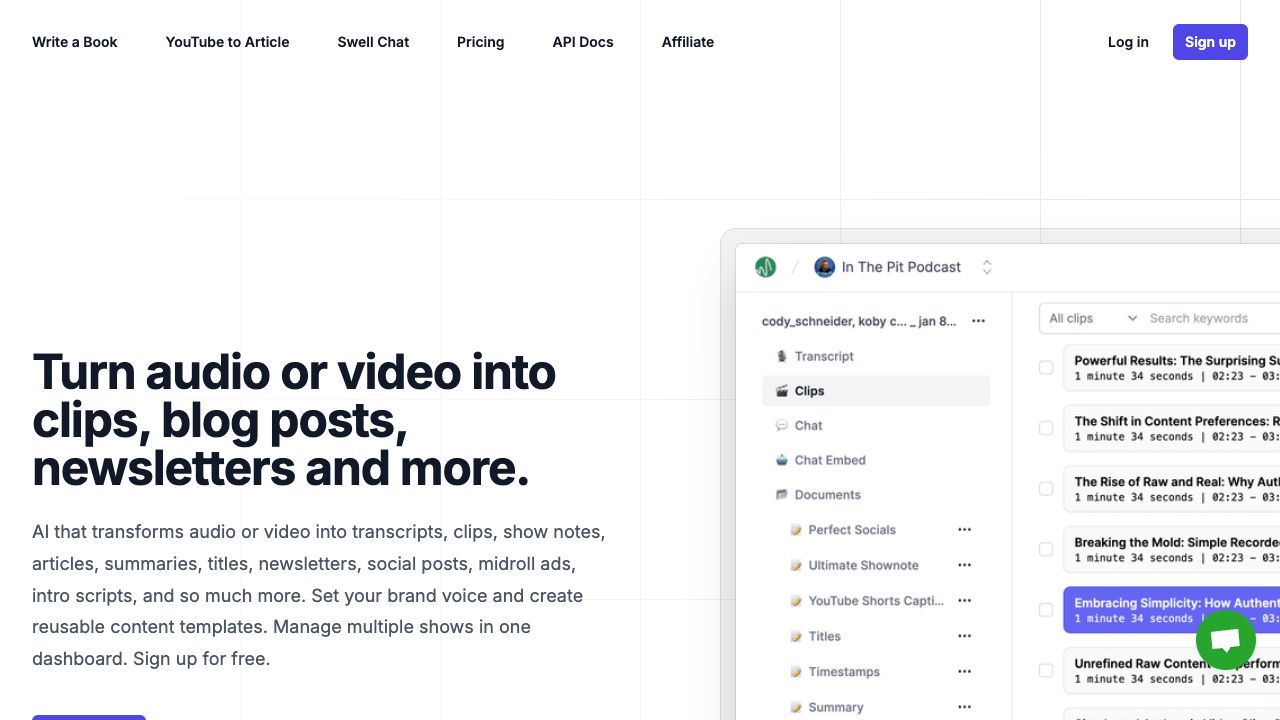
Task: Open API Docs from top navigation
Action: click(582, 42)
